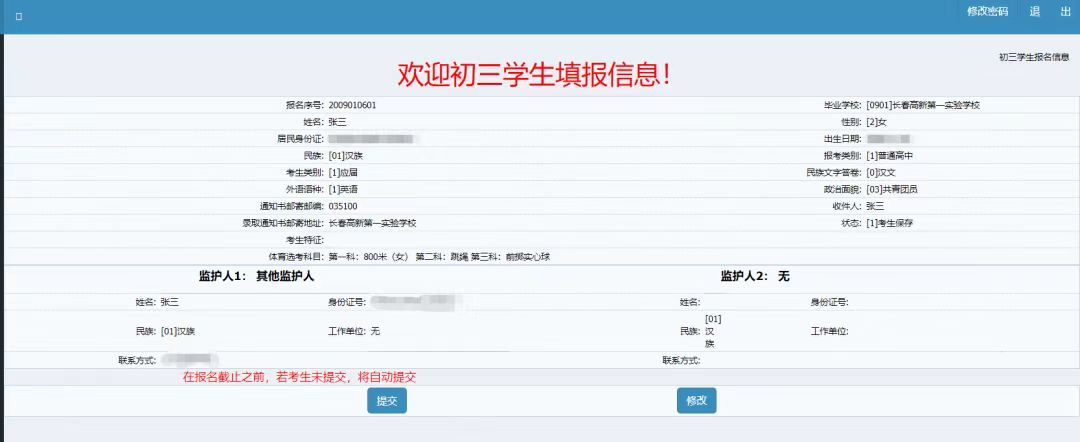Click the 政治面貌 value 共青团员
Screen dimensions: 1080x442
pos(891,189)
